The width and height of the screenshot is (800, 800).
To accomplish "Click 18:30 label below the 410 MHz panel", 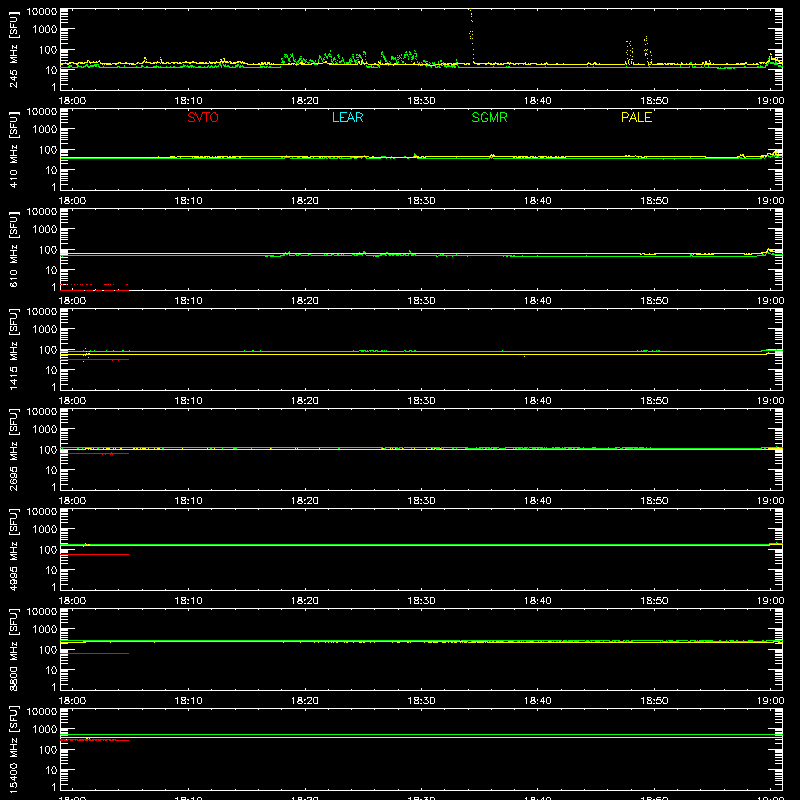I will [421, 201].
